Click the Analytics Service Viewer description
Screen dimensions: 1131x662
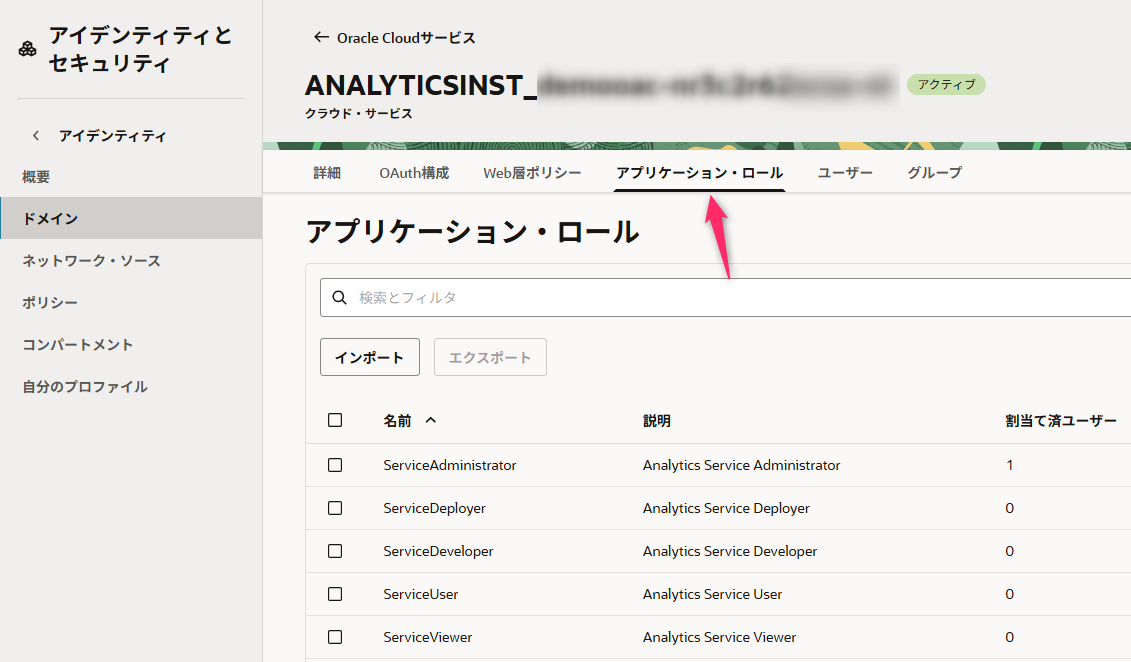pyautogui.click(x=720, y=637)
